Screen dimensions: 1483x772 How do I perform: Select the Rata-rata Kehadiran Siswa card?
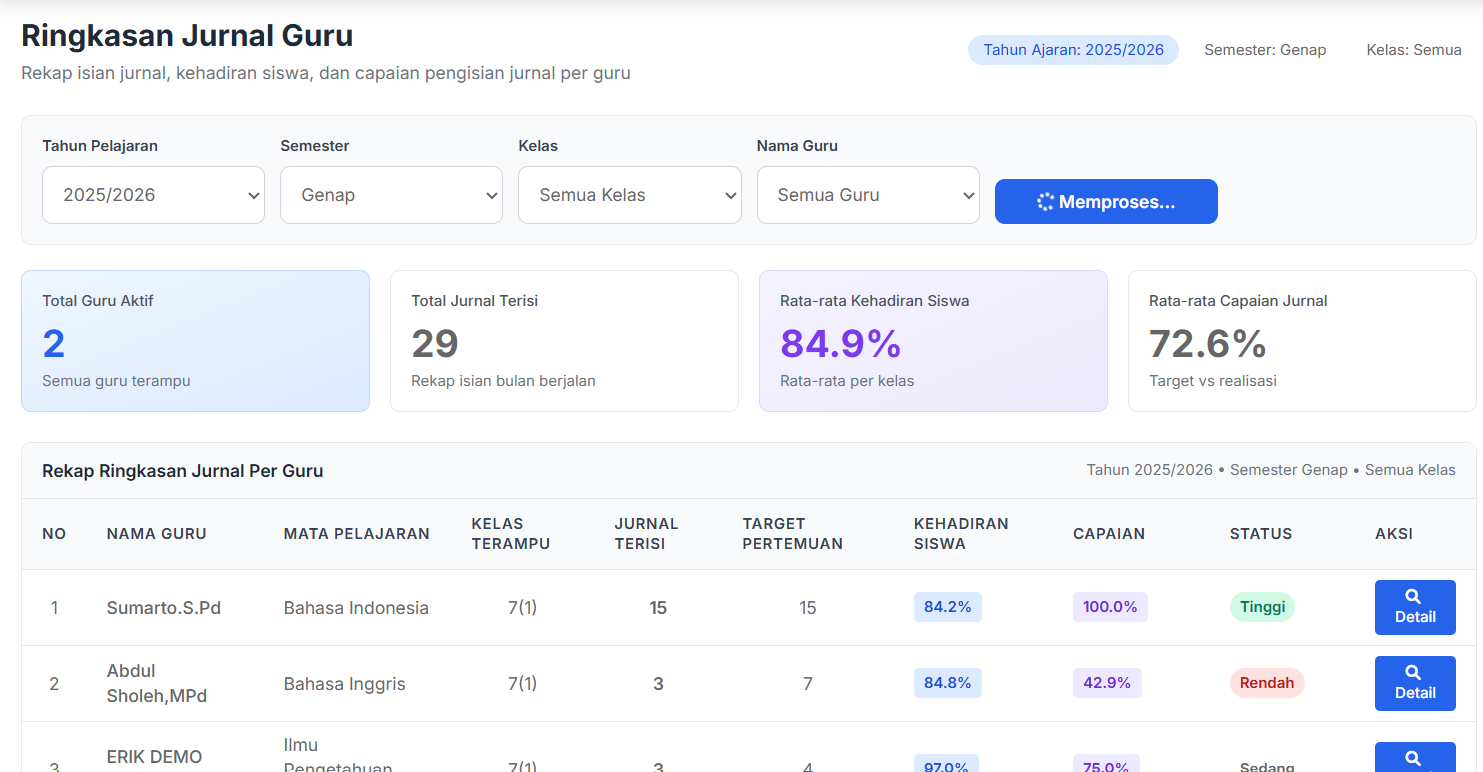pos(933,341)
